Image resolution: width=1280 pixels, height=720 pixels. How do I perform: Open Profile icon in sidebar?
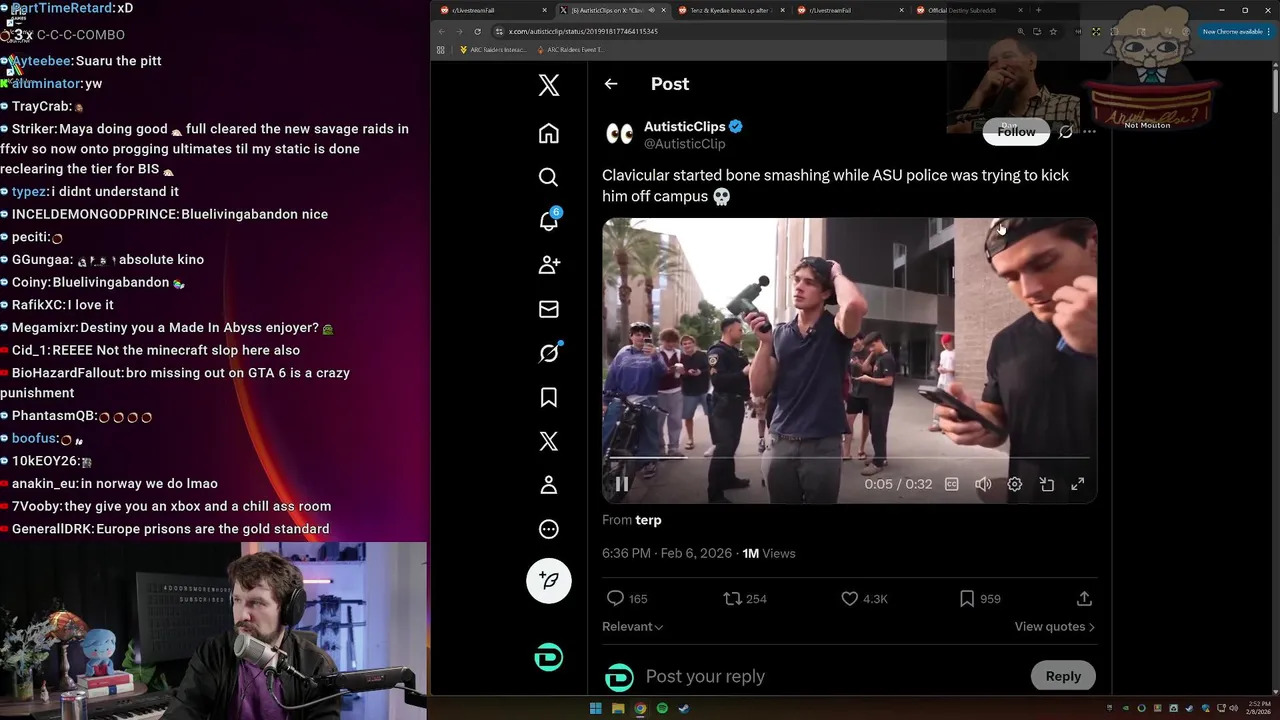[548, 485]
